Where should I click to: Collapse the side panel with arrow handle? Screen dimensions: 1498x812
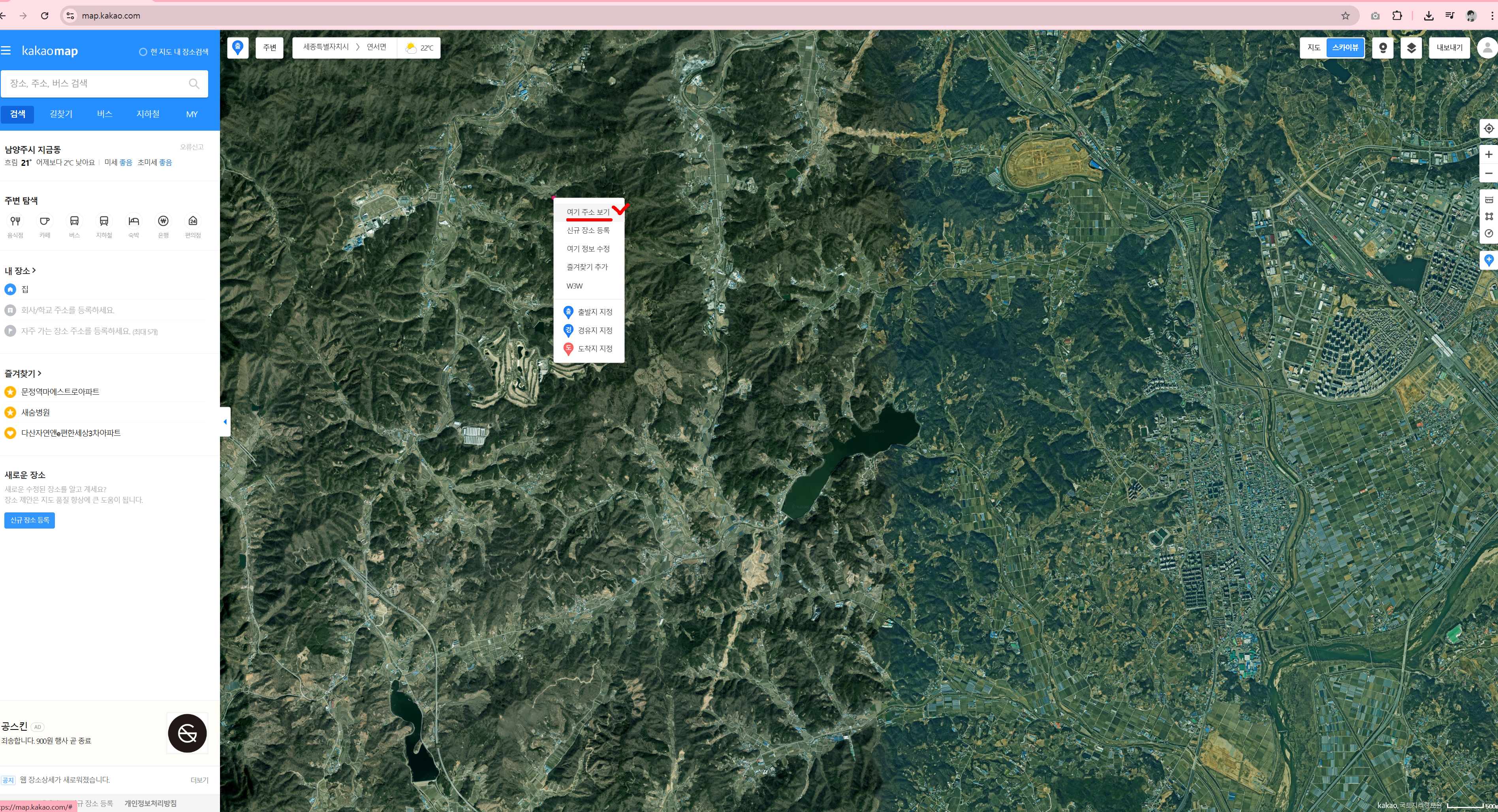pos(225,422)
